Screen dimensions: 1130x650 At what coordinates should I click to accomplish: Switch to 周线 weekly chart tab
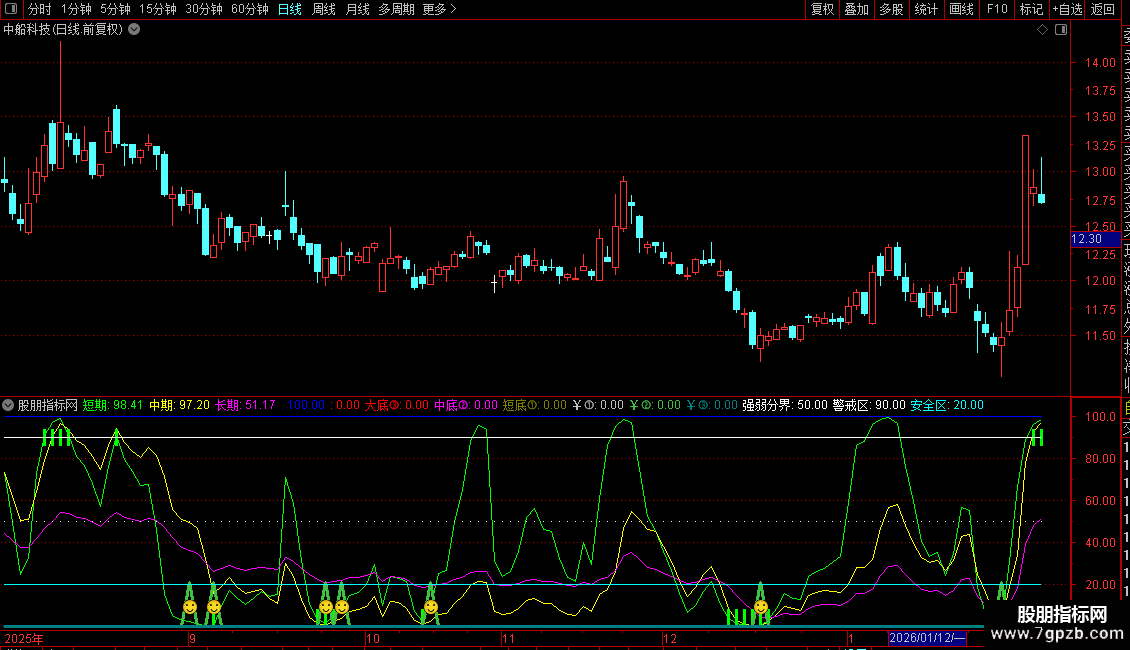(323, 9)
